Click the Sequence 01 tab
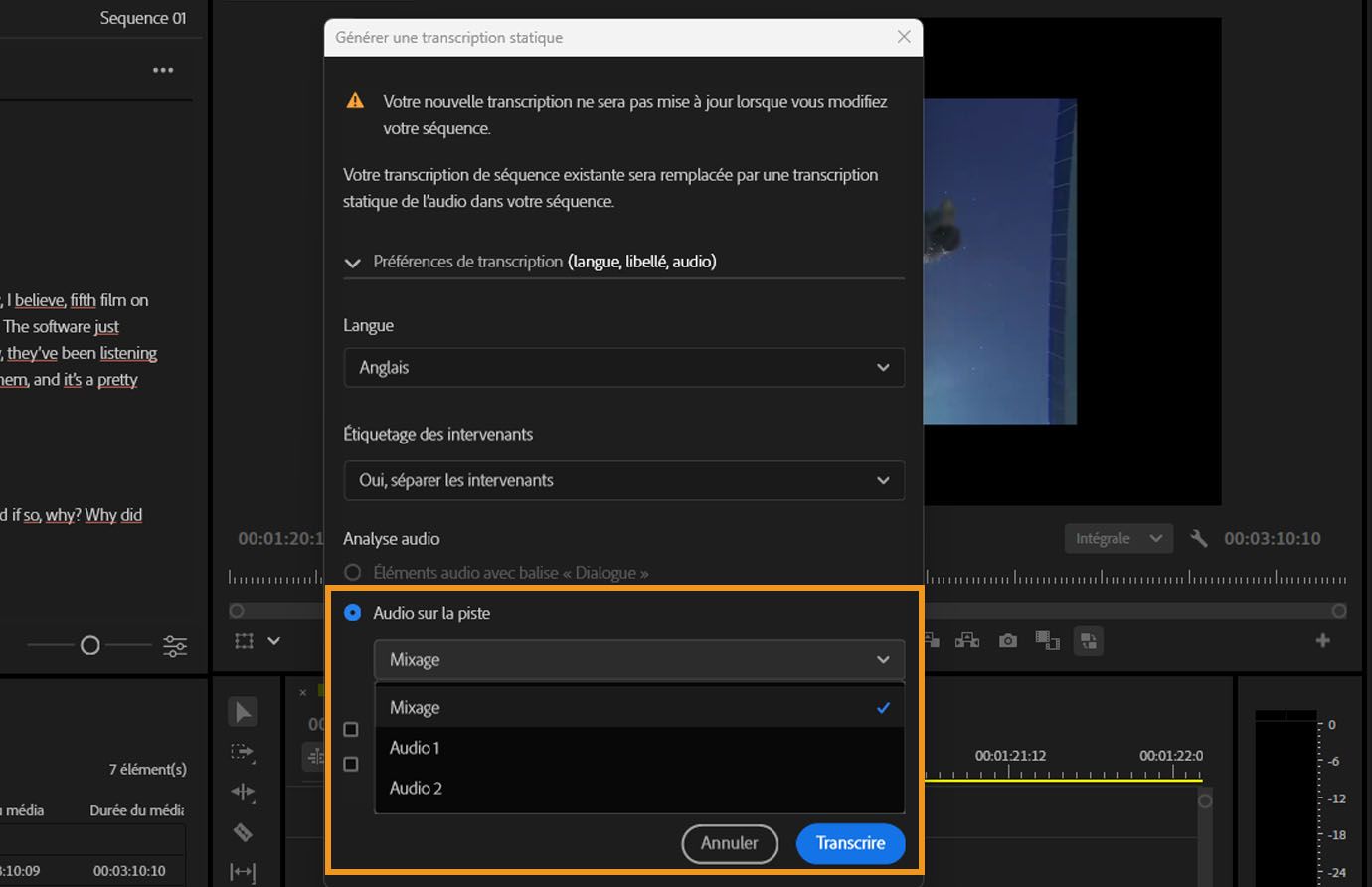The image size is (1372, 887). click(x=142, y=17)
